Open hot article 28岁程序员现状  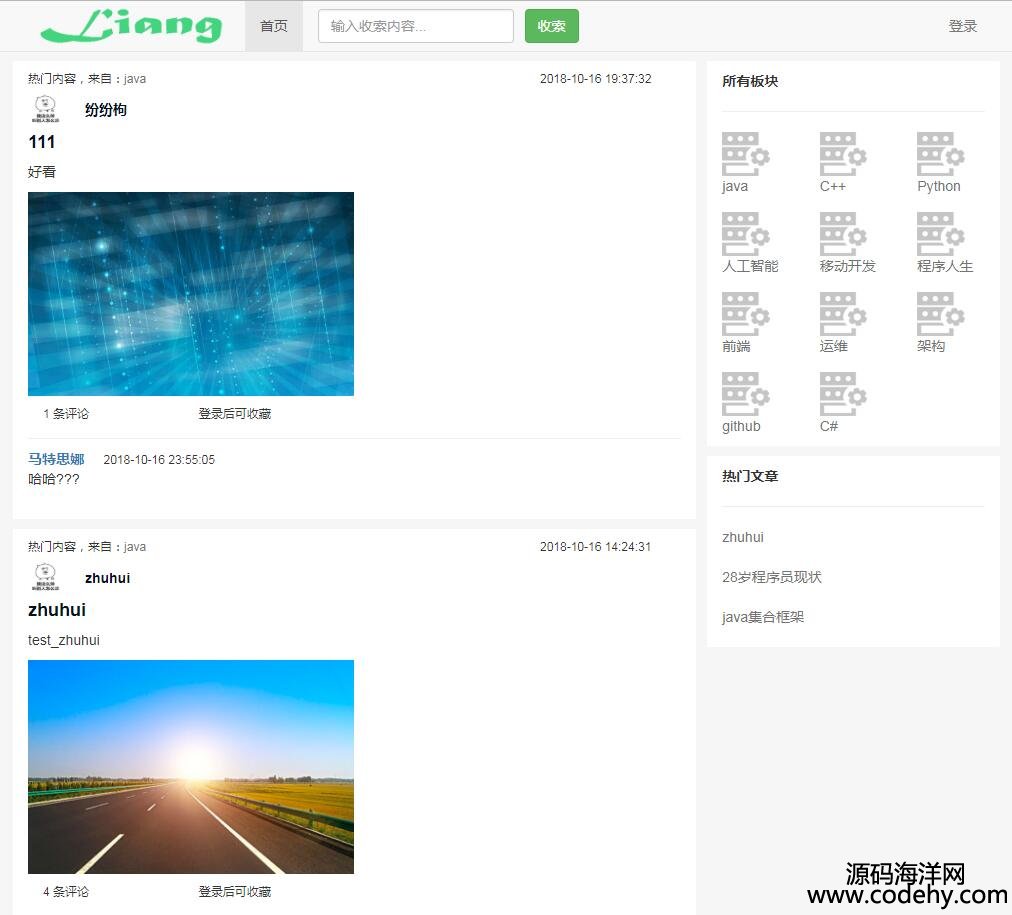(x=771, y=577)
